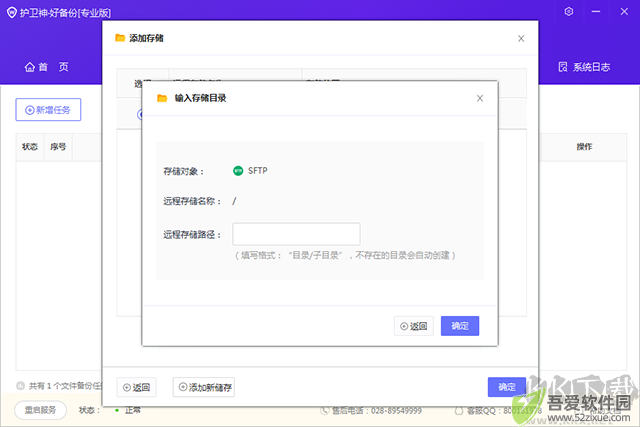The image size is (640, 427).
Task: Click the green SFTP storage icon
Action: [238, 171]
